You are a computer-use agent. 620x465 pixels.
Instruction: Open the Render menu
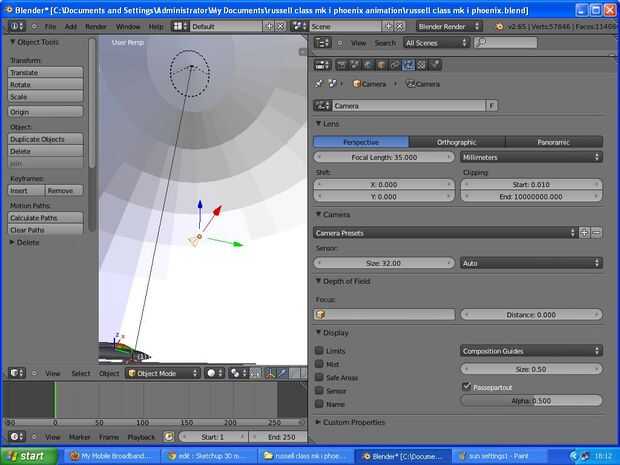pos(96,26)
